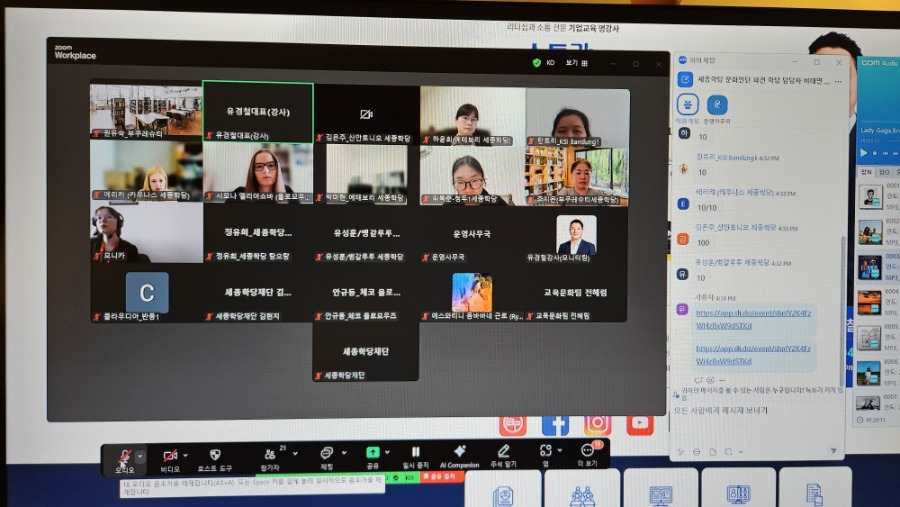
Task: Click the stop button in audio player
Action: pyautogui.click(x=875, y=153)
